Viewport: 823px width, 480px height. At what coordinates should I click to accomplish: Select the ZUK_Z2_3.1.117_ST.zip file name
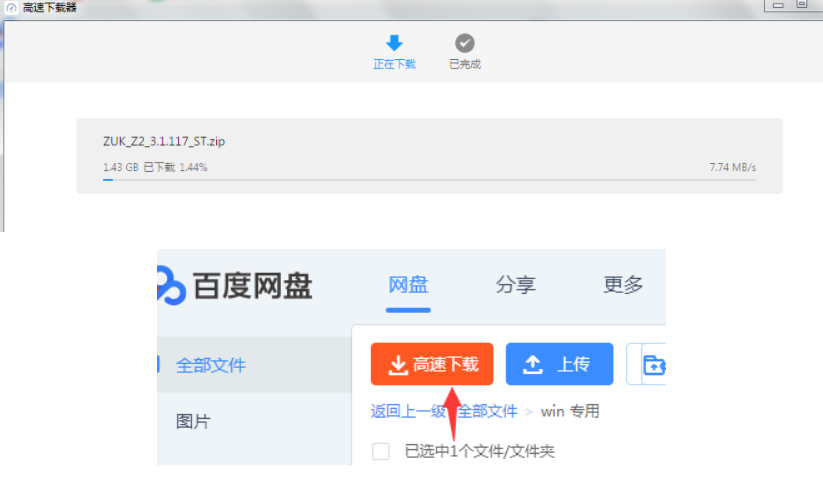click(164, 141)
